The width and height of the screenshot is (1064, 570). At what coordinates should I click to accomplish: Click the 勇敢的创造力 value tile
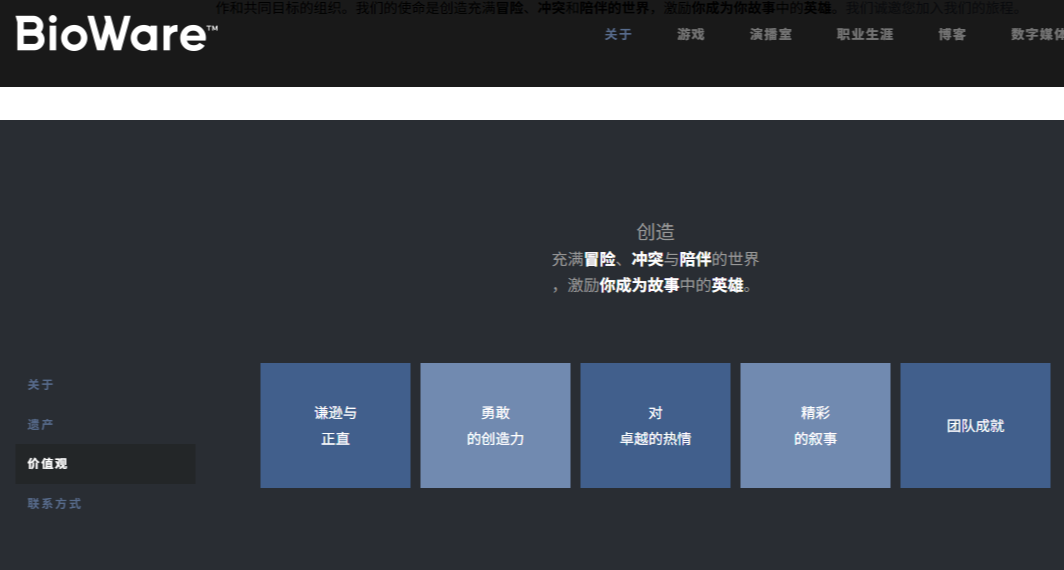(x=495, y=425)
